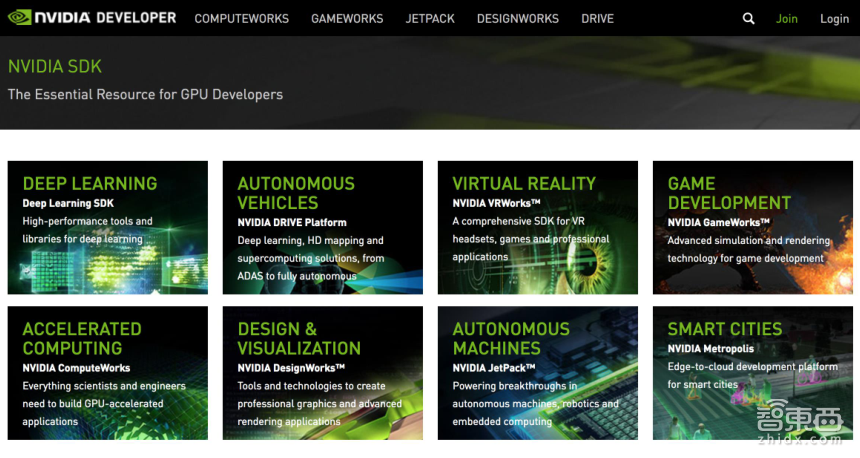Choose the Accelerated Computing tile
The height and width of the screenshot is (458, 860).
point(107,373)
